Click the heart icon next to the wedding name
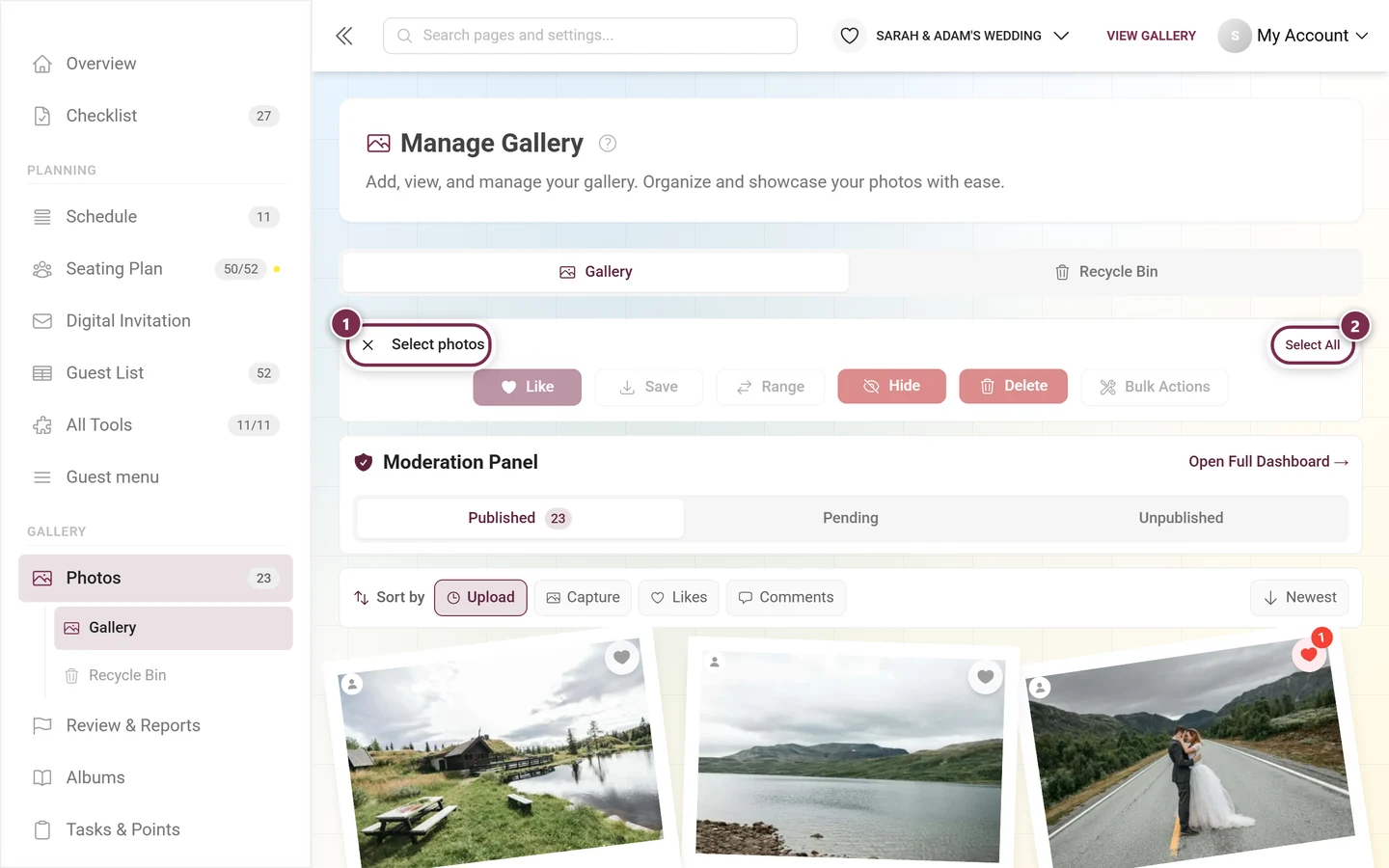1389x868 pixels. pyautogui.click(x=850, y=36)
